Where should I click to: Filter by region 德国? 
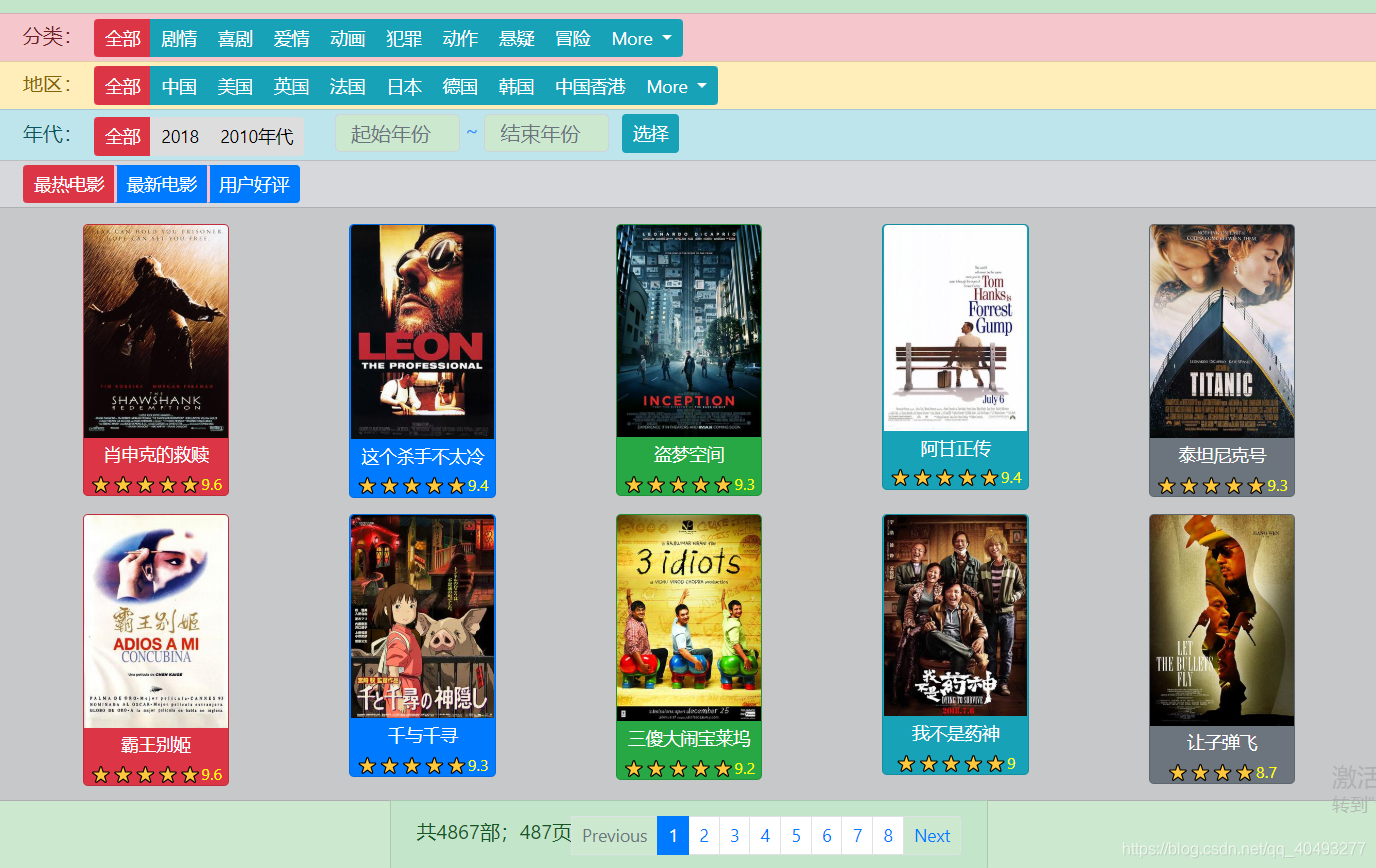(x=460, y=86)
